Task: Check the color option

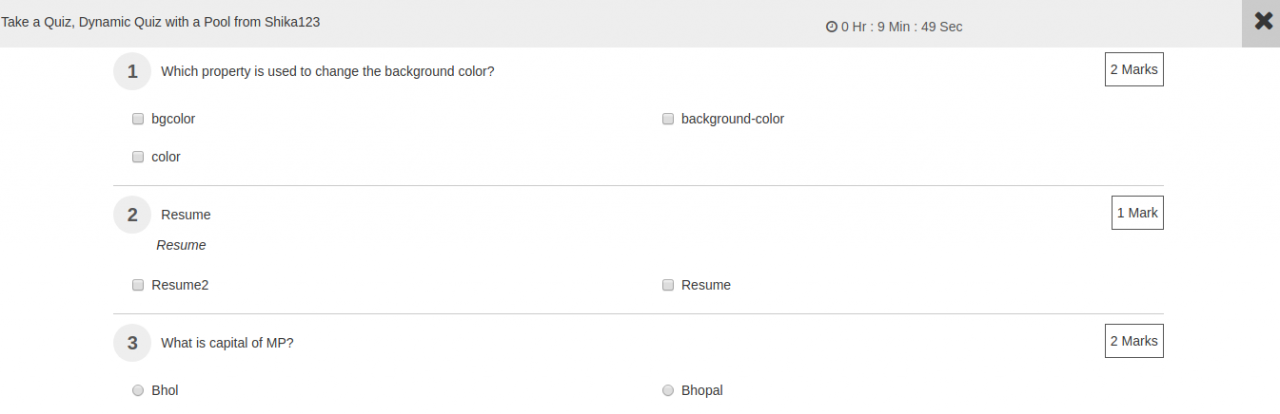Action: [x=138, y=157]
